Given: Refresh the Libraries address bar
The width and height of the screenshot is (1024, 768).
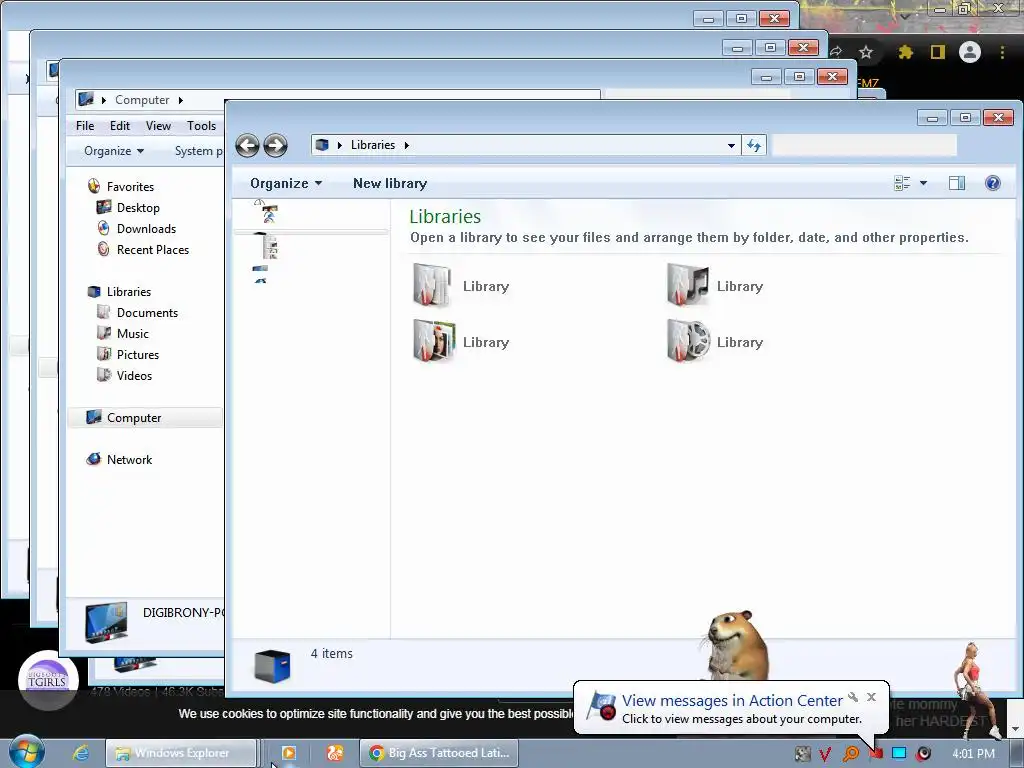Looking at the screenshot, I should click(754, 145).
